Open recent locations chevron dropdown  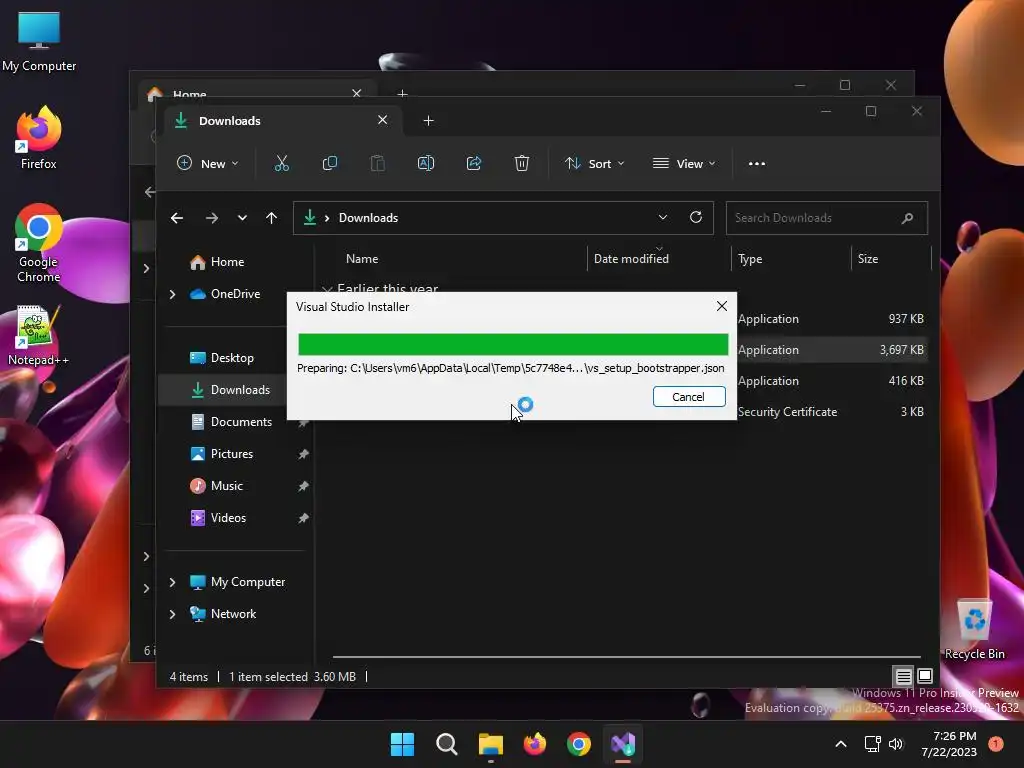coord(242,218)
